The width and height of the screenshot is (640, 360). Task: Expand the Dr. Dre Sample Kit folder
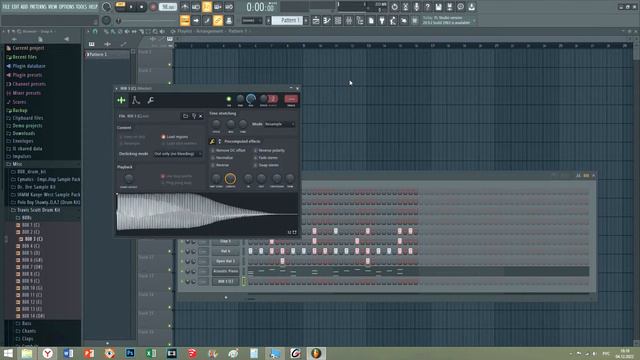point(33,187)
